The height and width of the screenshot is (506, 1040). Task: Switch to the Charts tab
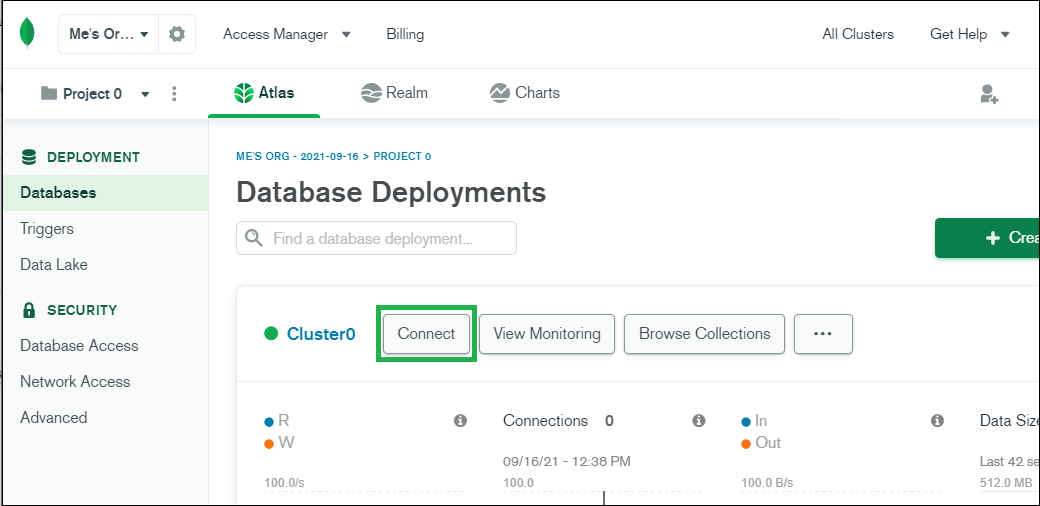click(525, 93)
